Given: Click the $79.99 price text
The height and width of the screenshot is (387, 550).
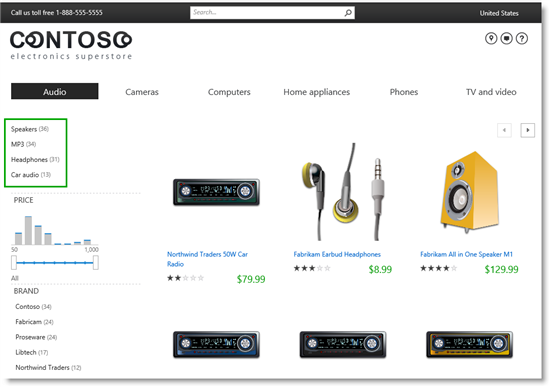Looking at the screenshot, I should pos(251,279).
